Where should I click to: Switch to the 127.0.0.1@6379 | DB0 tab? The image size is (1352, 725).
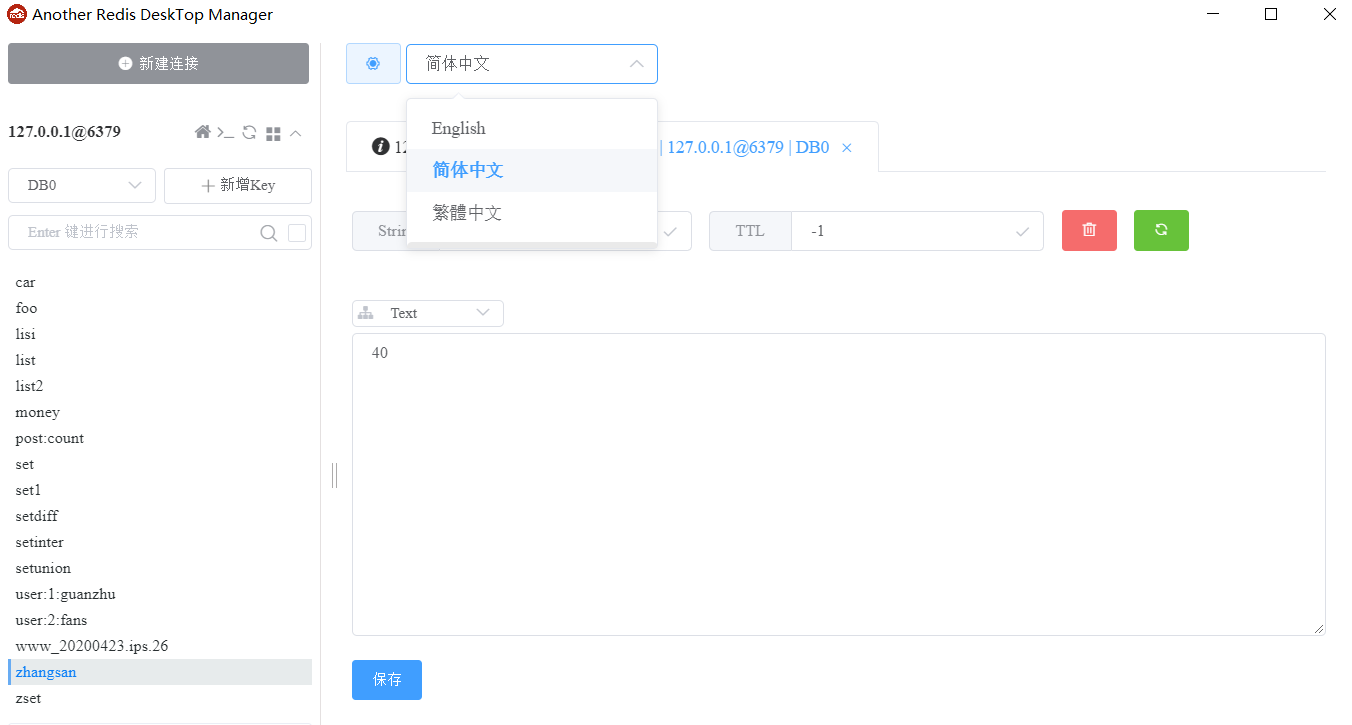pyautogui.click(x=748, y=147)
